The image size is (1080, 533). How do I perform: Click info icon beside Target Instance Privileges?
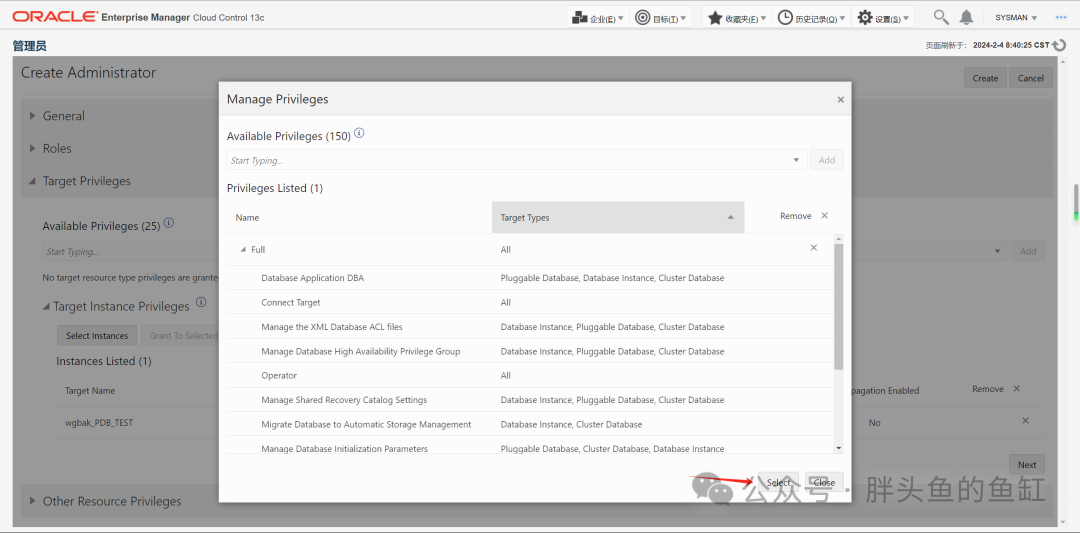tap(201, 302)
